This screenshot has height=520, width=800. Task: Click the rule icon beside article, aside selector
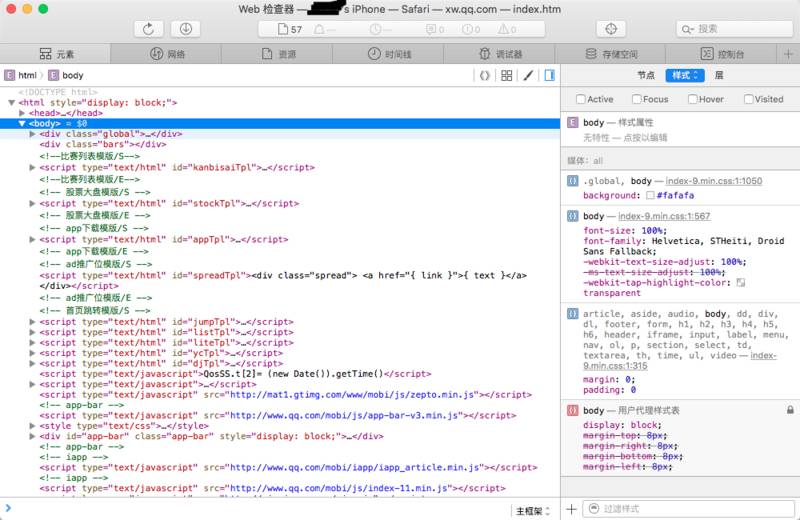573,313
